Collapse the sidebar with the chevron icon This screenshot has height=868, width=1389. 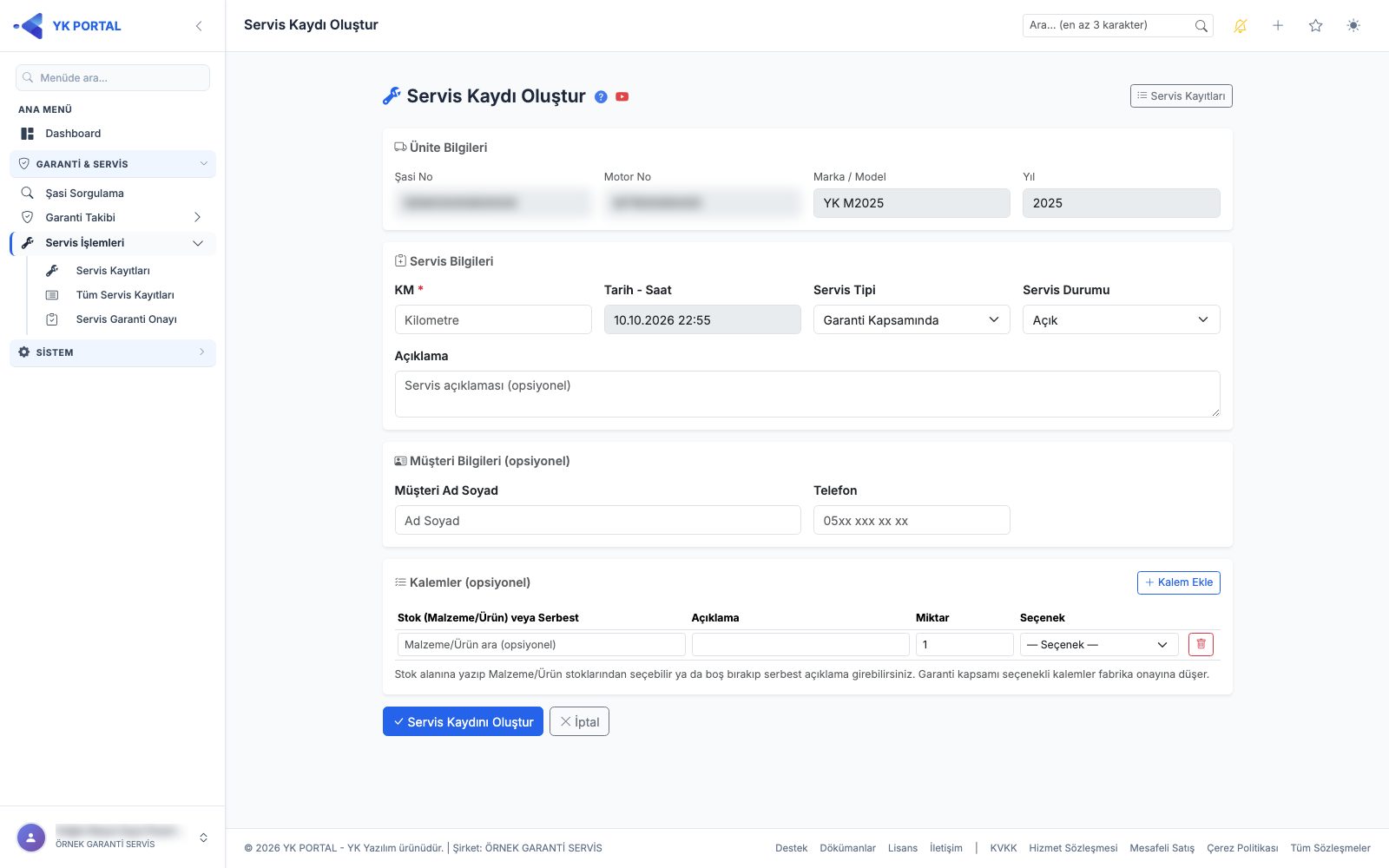[x=199, y=26]
